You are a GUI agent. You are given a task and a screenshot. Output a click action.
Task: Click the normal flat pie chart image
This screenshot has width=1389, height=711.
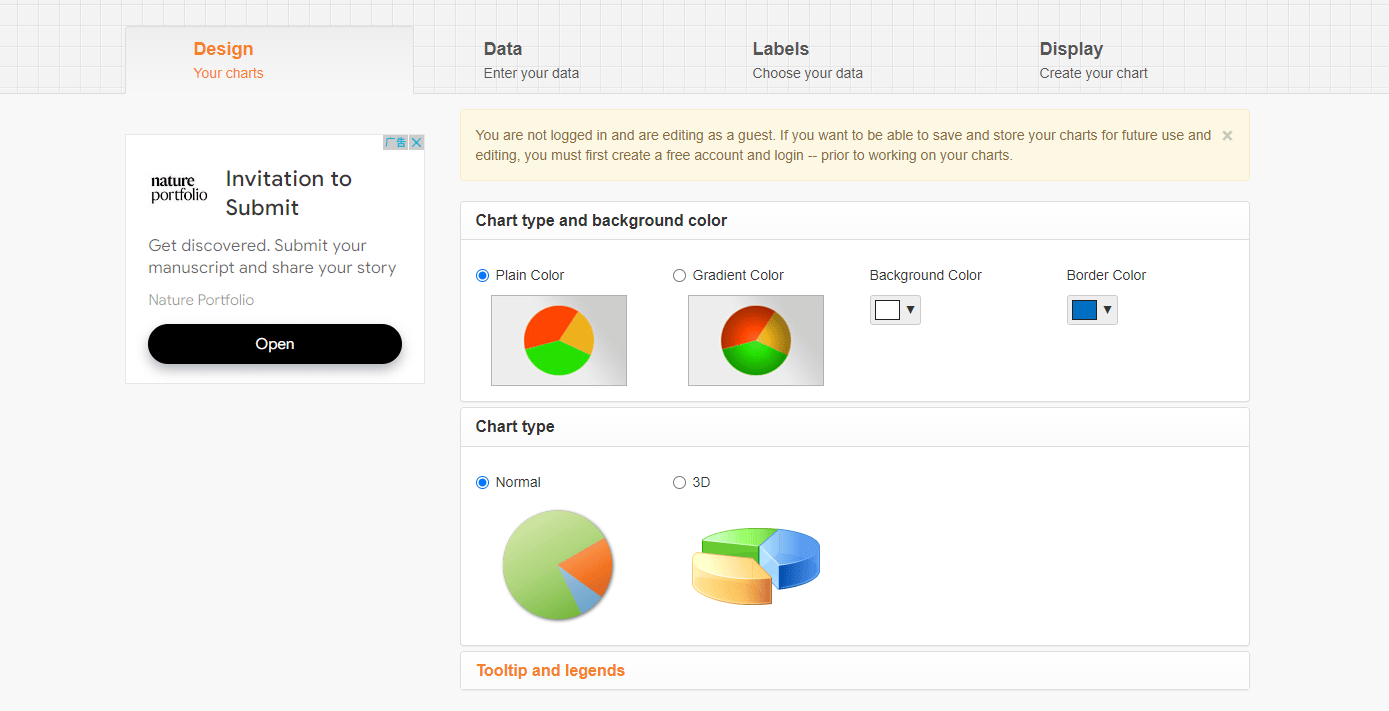(x=557, y=565)
